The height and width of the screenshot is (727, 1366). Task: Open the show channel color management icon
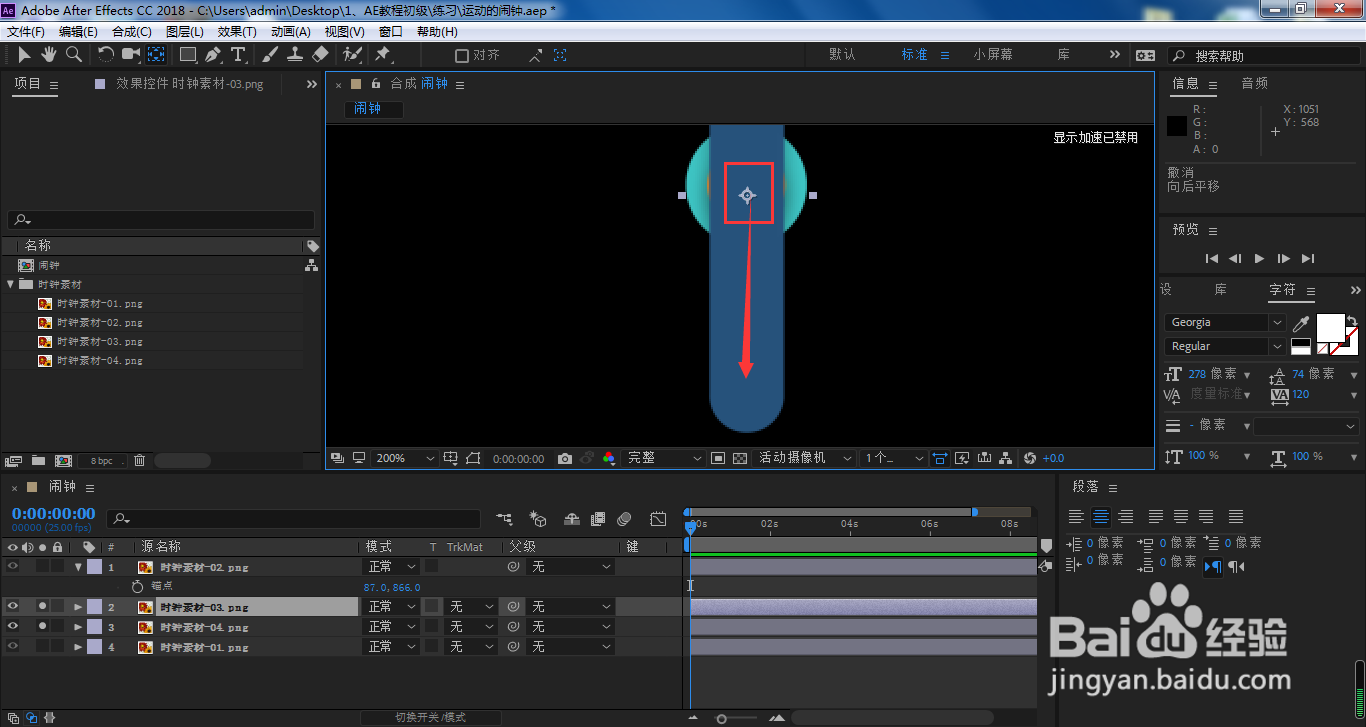608,458
